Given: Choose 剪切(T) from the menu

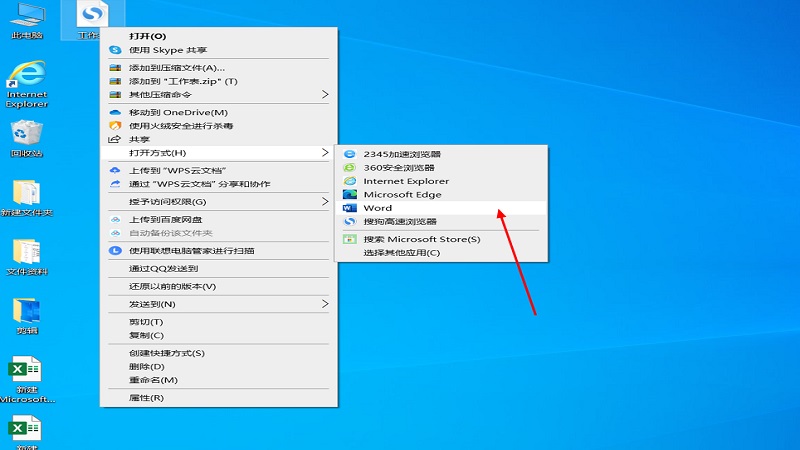Looking at the screenshot, I should click(x=218, y=322).
